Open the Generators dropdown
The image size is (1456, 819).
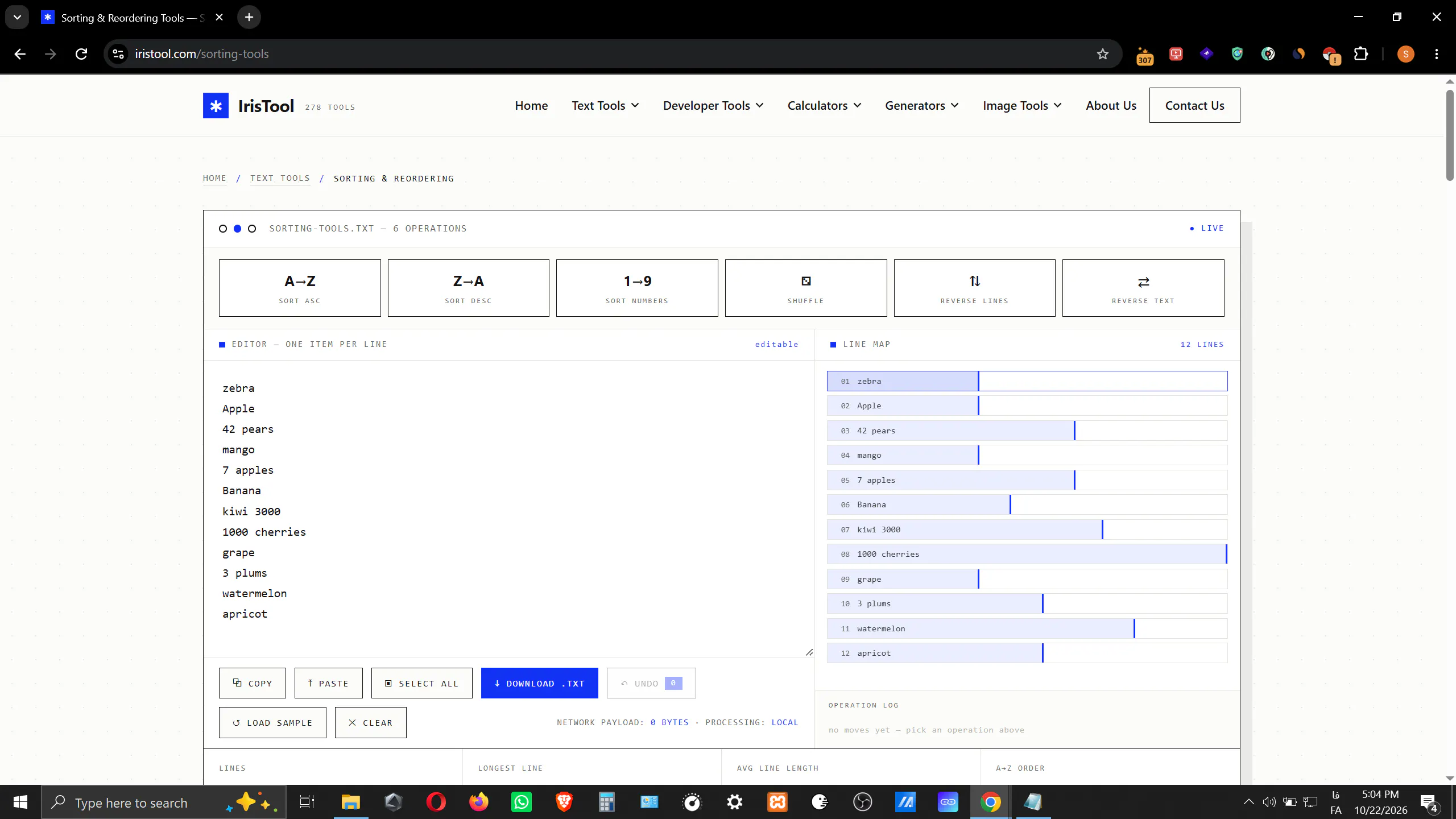922,105
